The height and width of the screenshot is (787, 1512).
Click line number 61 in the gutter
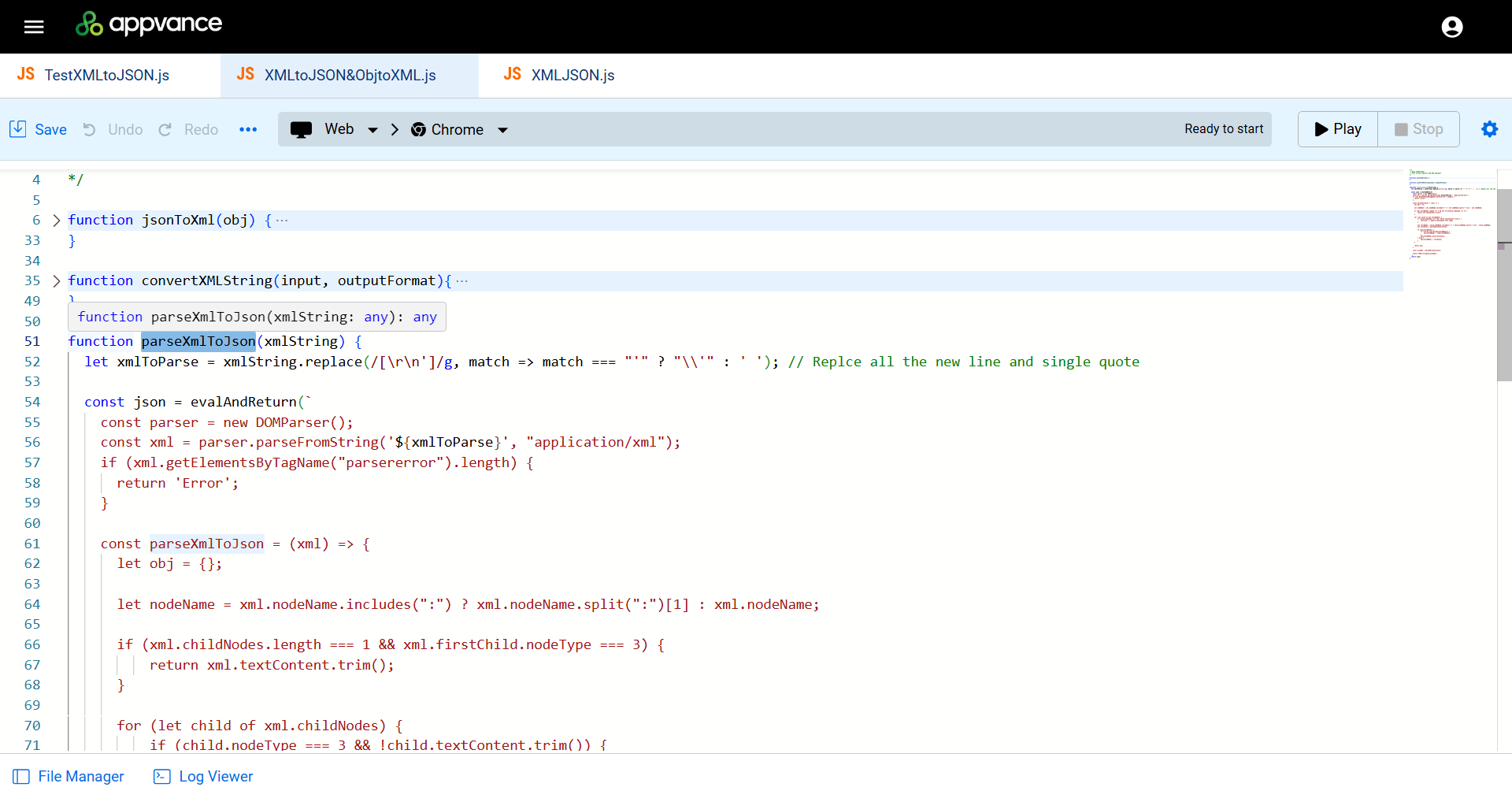tap(32, 544)
